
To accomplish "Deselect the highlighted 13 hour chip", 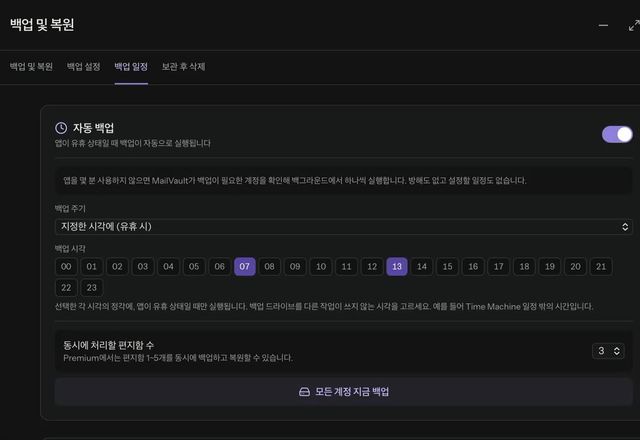I will [397, 267].
